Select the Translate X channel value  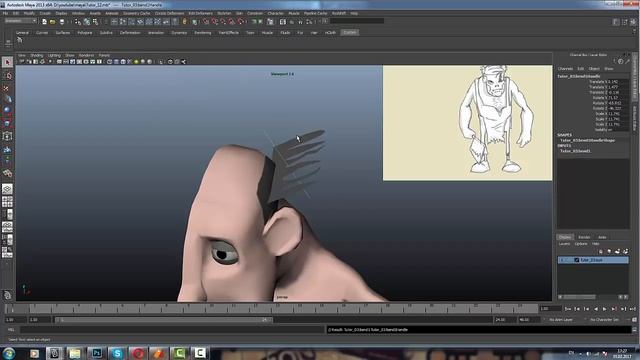pos(618,82)
